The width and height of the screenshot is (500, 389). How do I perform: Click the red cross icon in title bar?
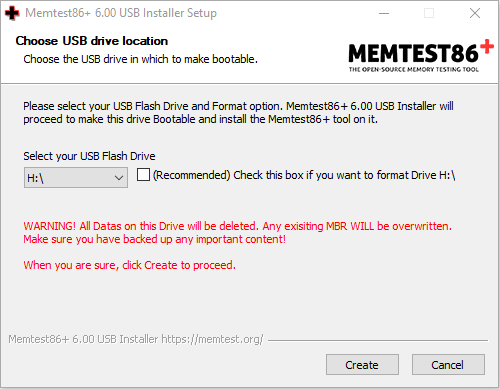click(12, 13)
